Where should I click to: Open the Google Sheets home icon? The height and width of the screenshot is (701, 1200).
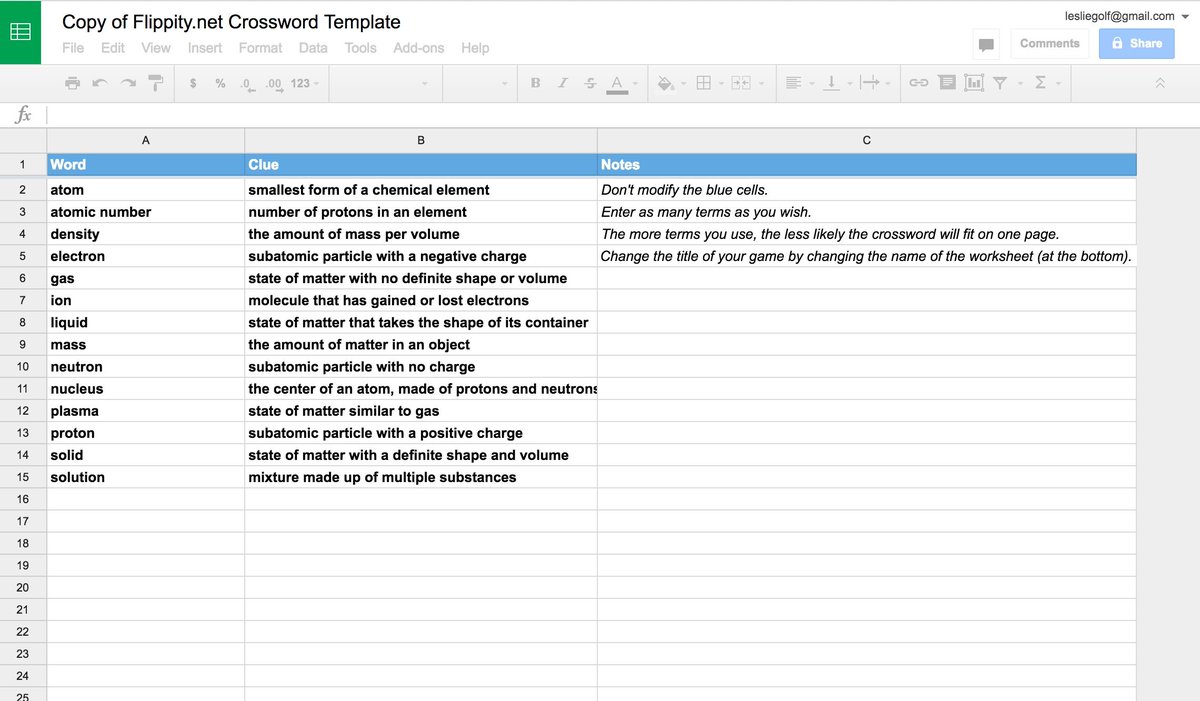click(x=20, y=32)
